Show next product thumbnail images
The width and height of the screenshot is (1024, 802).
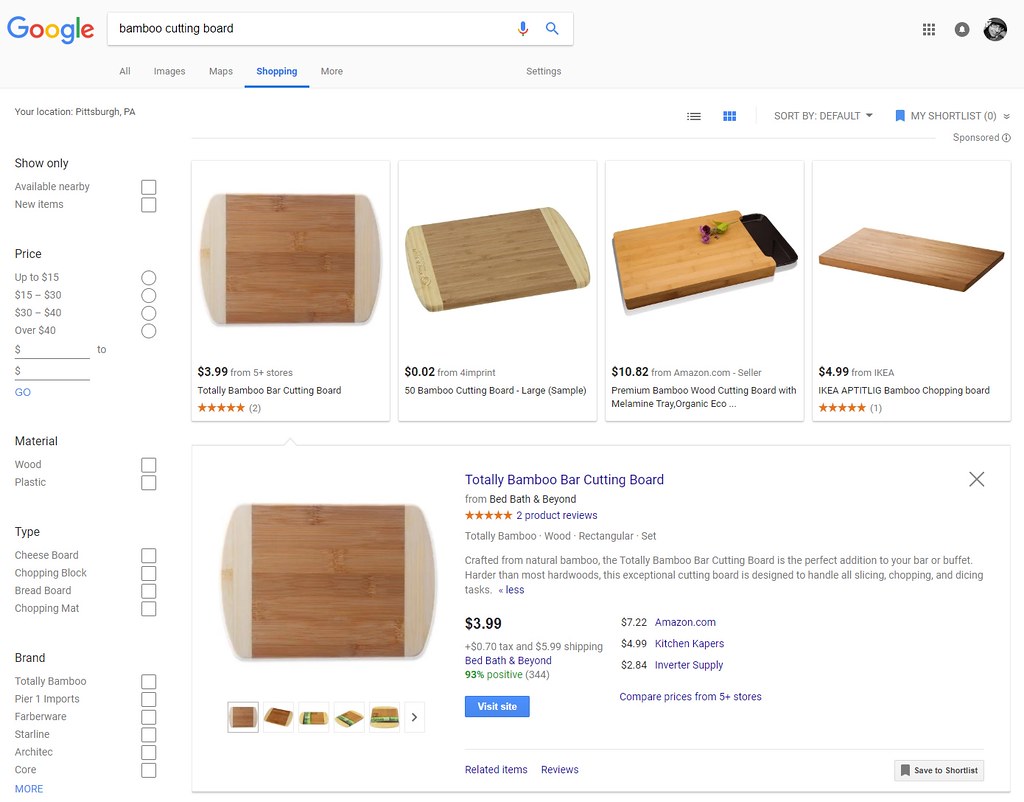(414, 717)
